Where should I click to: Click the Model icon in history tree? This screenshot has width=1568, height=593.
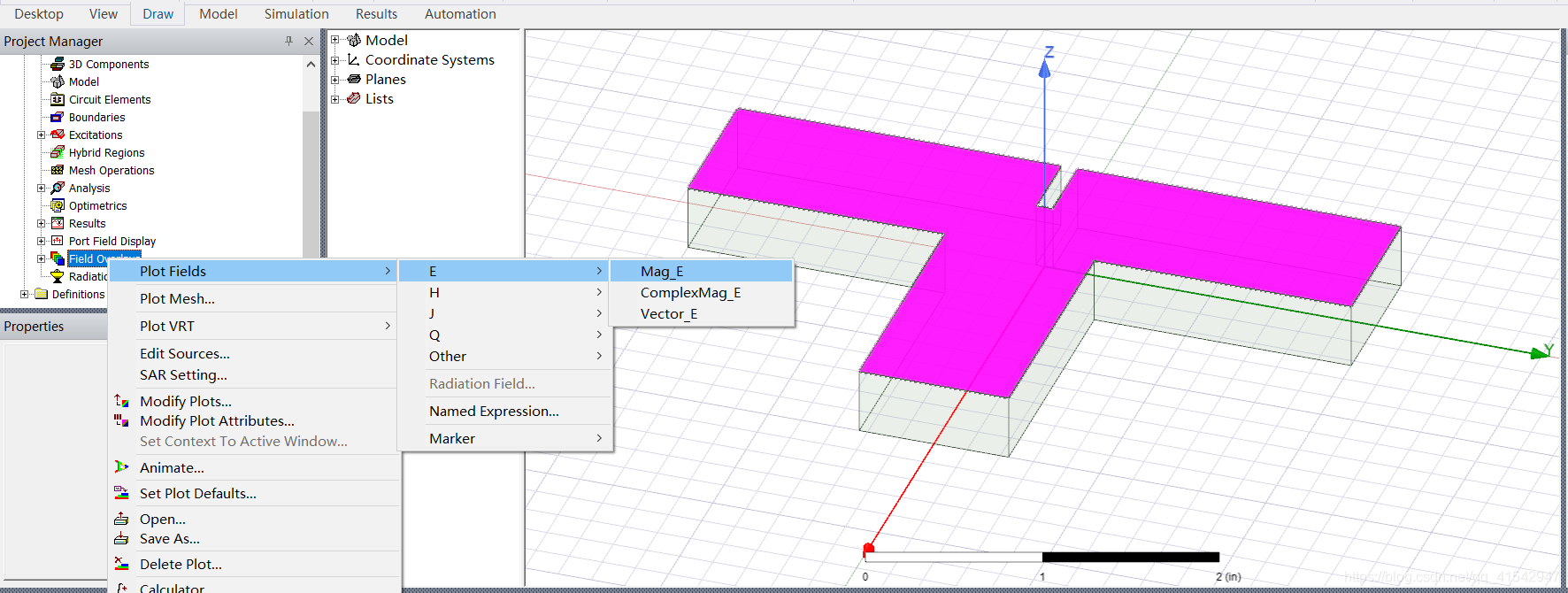354,40
